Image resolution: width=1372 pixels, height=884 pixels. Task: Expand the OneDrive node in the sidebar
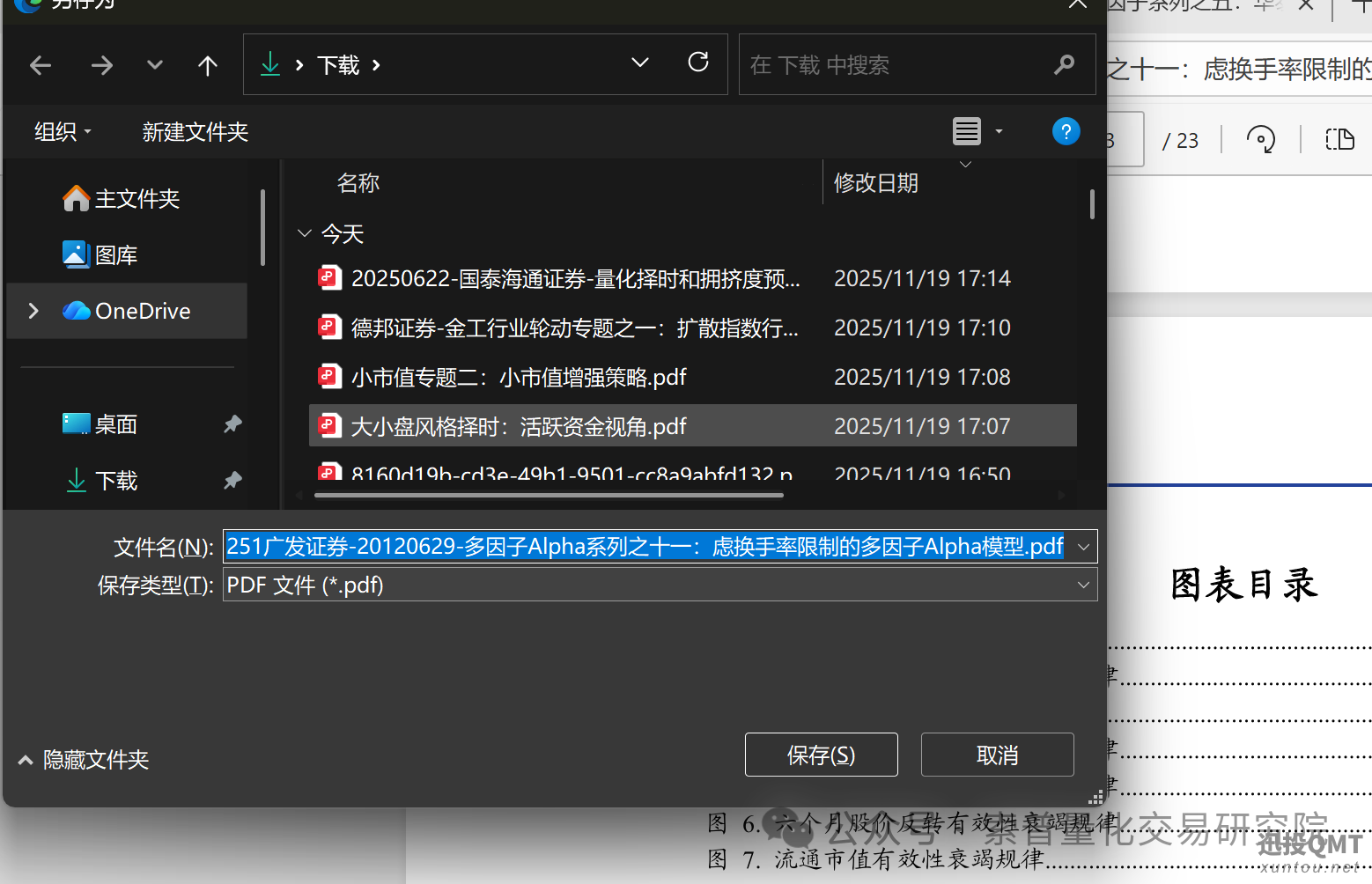33,310
